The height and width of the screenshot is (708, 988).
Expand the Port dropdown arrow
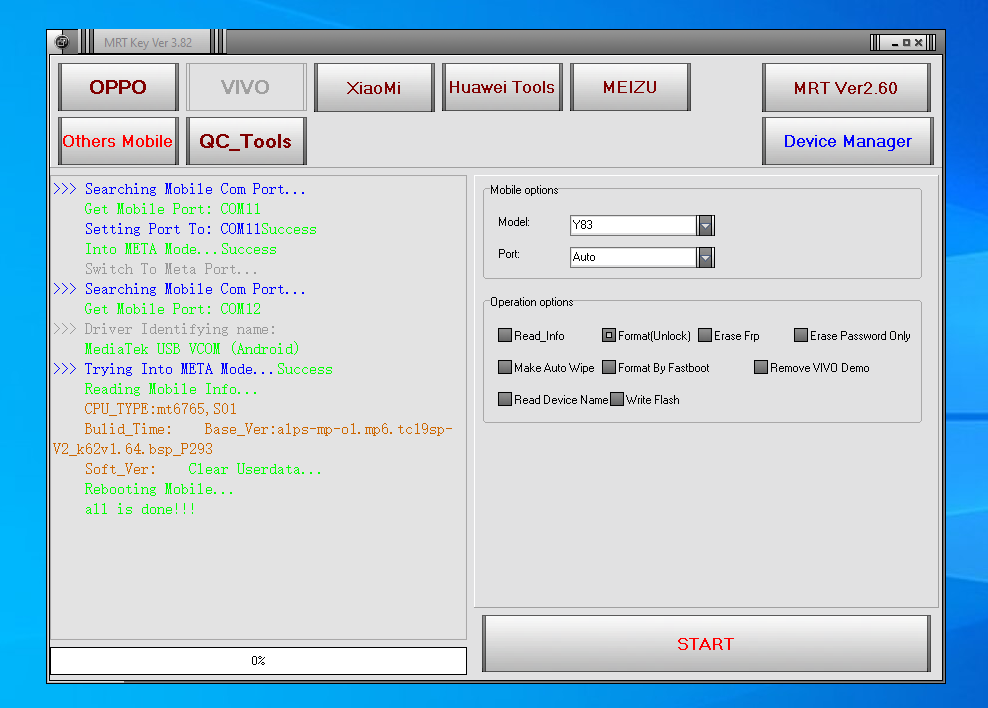(705, 257)
